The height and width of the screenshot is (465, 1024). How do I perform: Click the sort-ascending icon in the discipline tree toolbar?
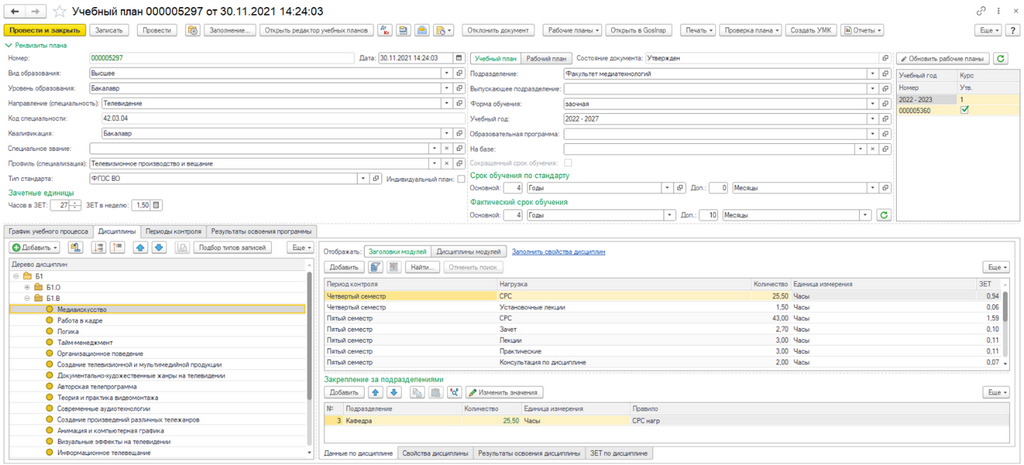(x=100, y=248)
